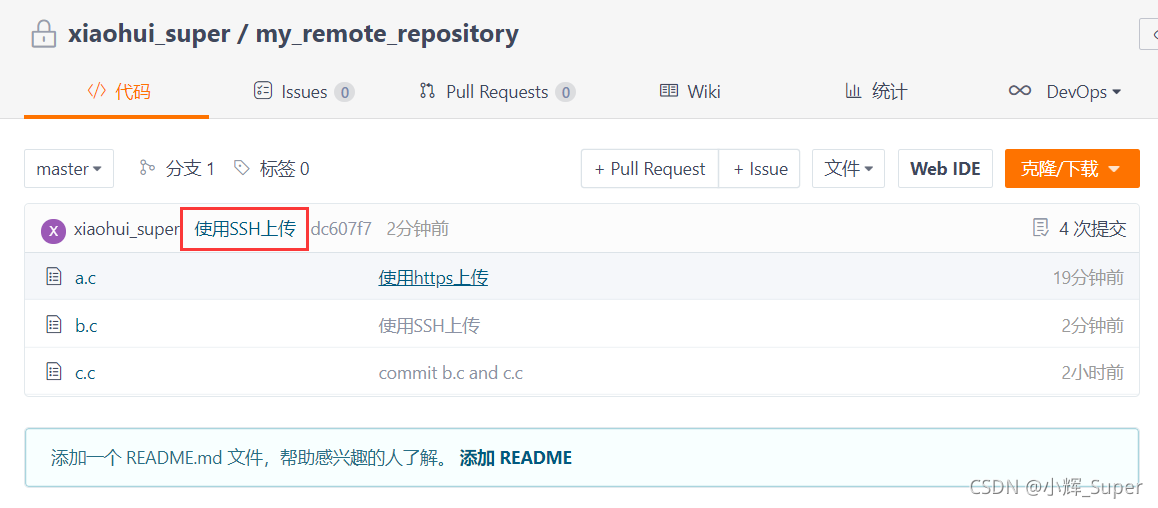The height and width of the screenshot is (508, 1158).
Task: Click the 添加 README link
Action: [x=515, y=458]
